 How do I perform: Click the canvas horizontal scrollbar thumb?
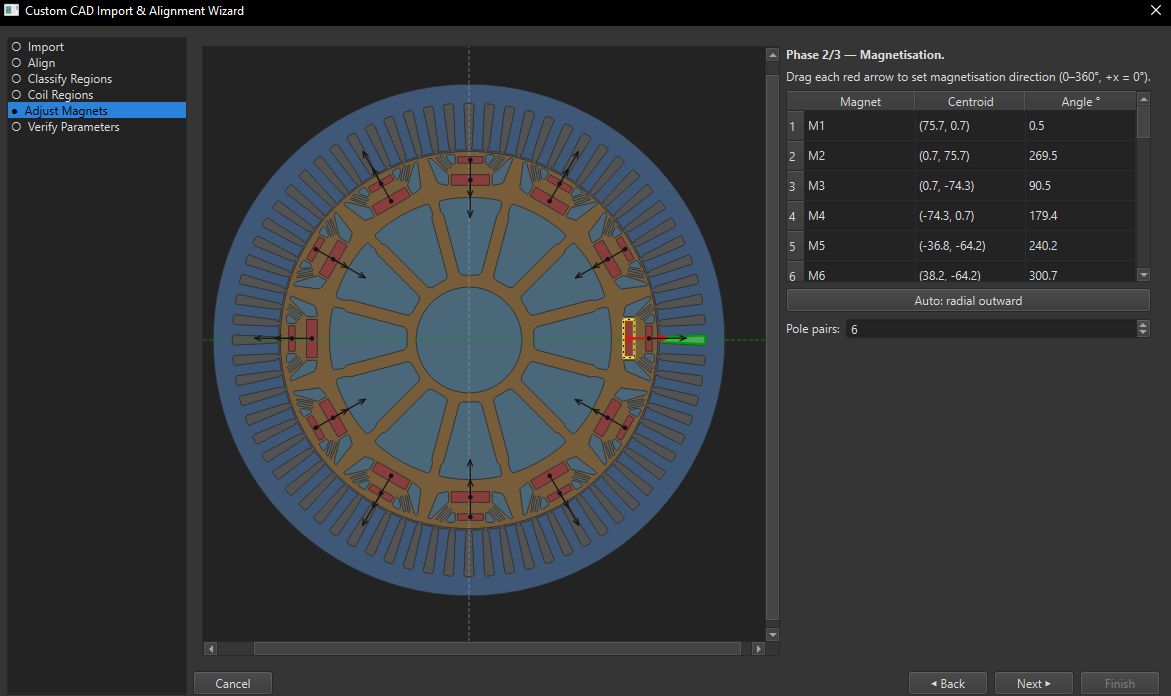pyautogui.click(x=497, y=648)
